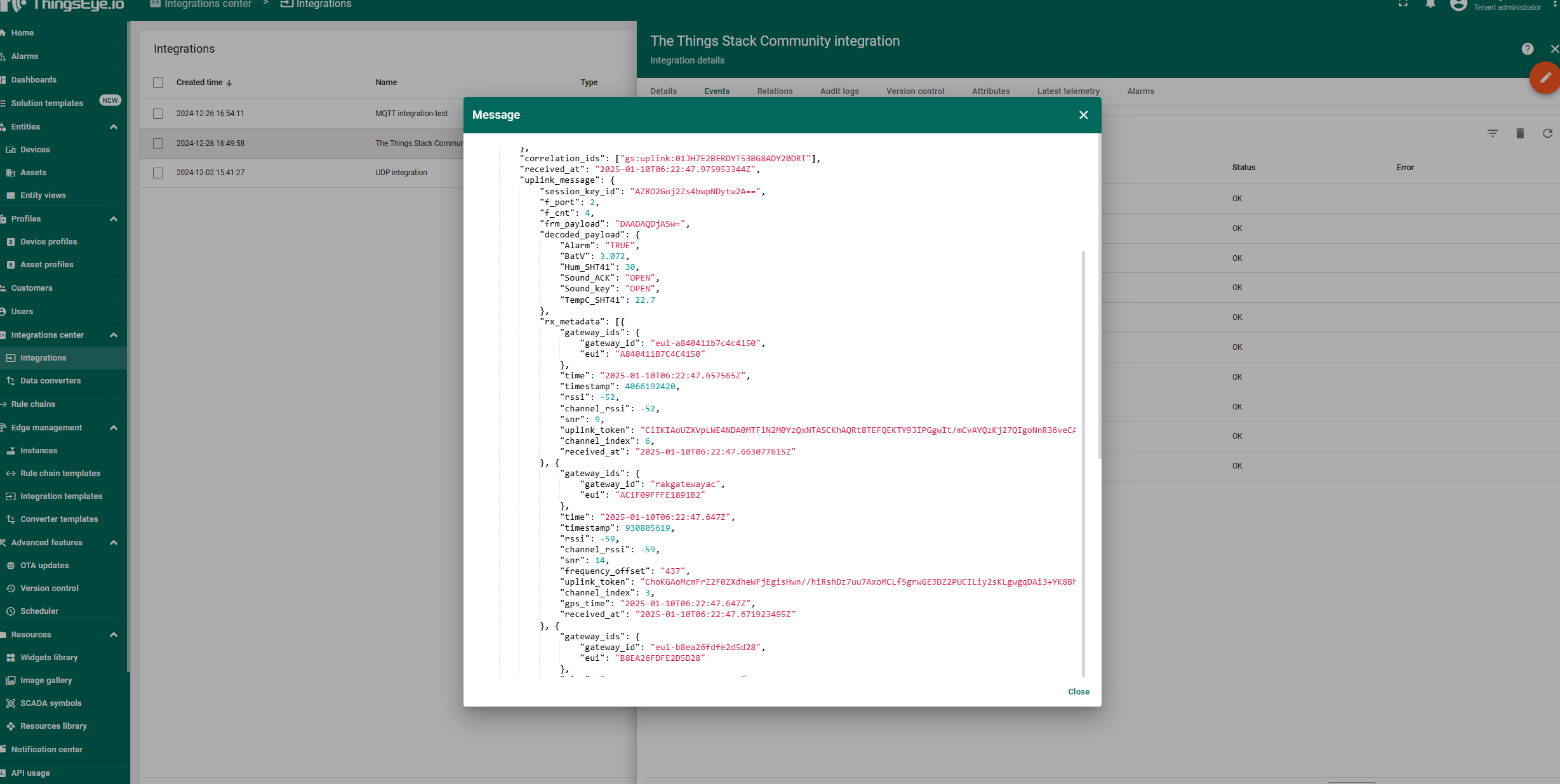The image size is (1560, 784).
Task: Open Notification center in sidebar
Action: point(46,750)
